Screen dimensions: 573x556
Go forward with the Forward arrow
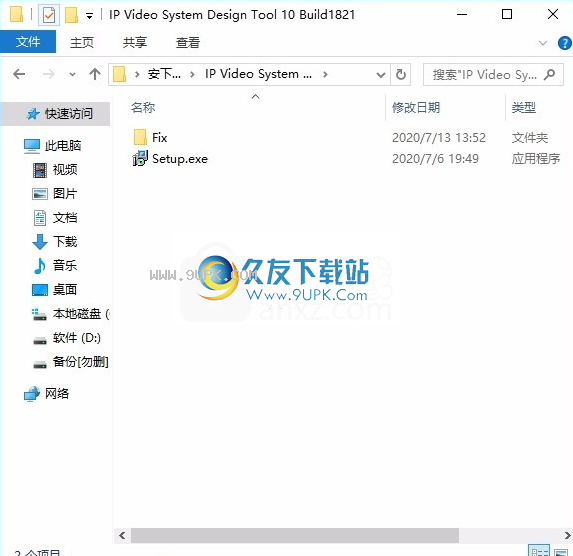pos(48,74)
